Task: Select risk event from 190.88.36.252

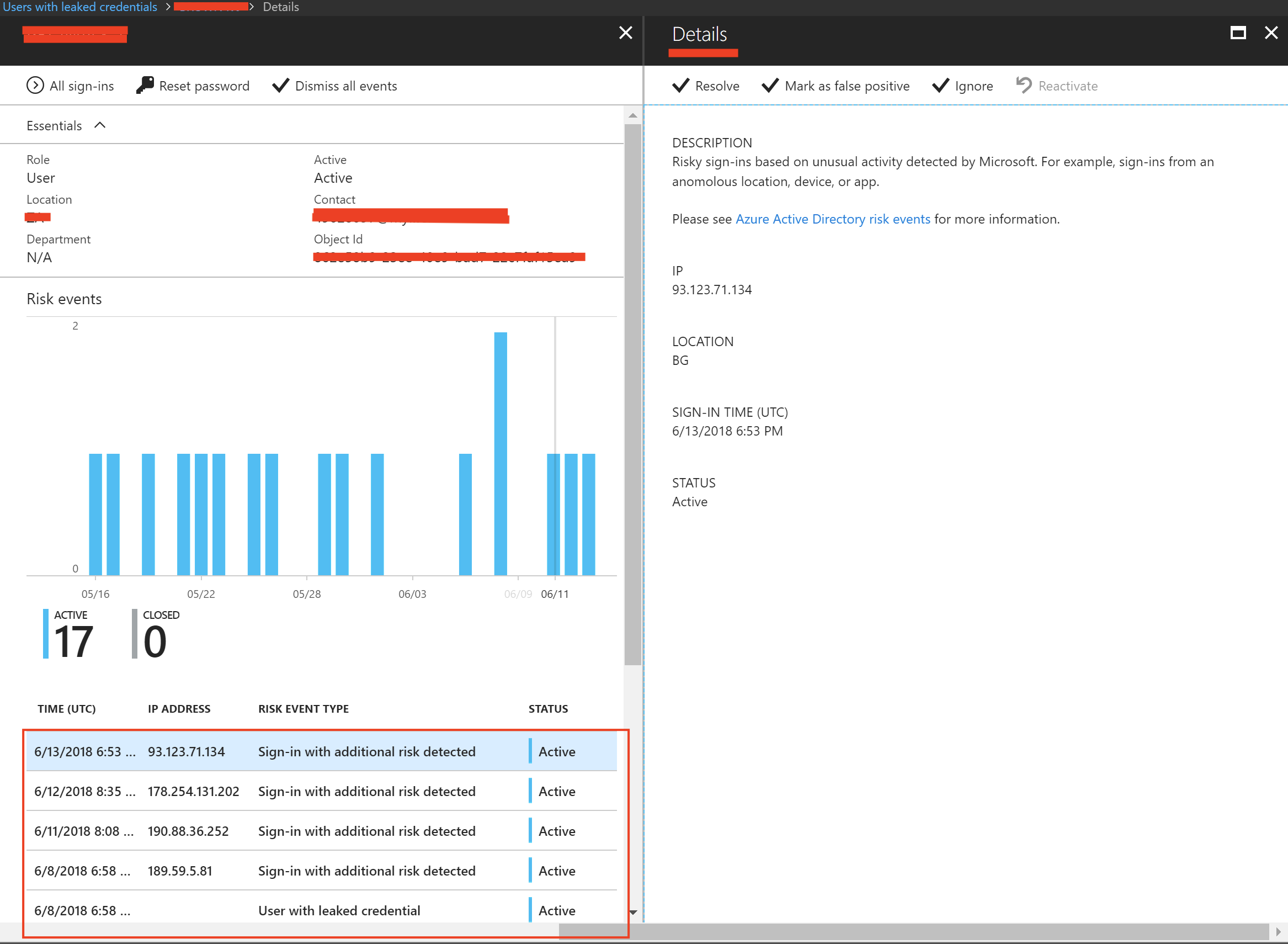Action: click(320, 831)
